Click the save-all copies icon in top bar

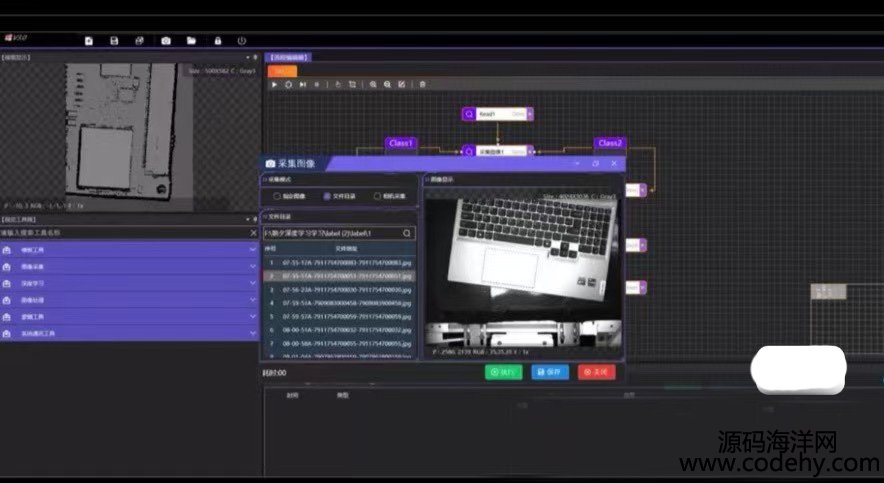[140, 41]
